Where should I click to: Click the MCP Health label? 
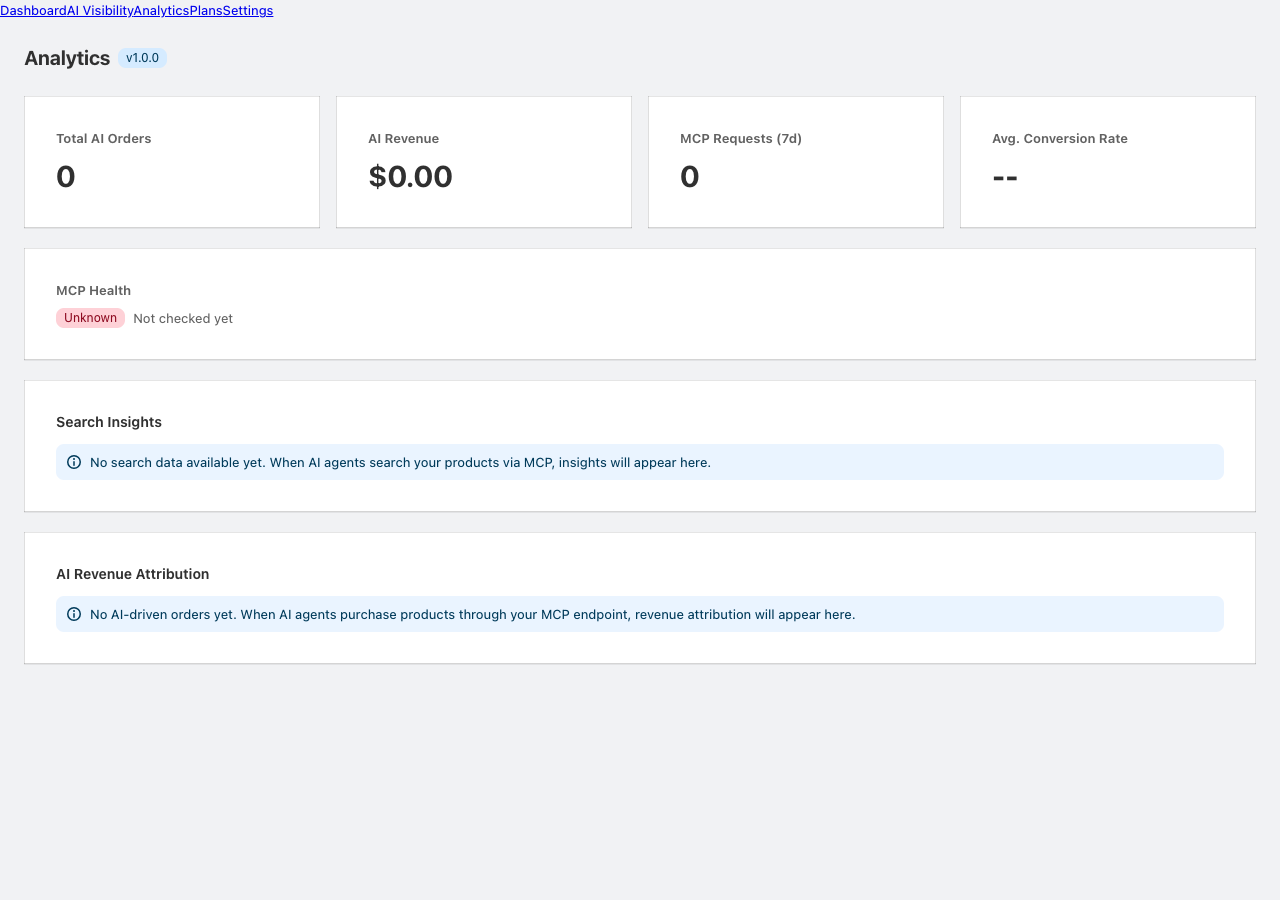pyautogui.click(x=94, y=291)
